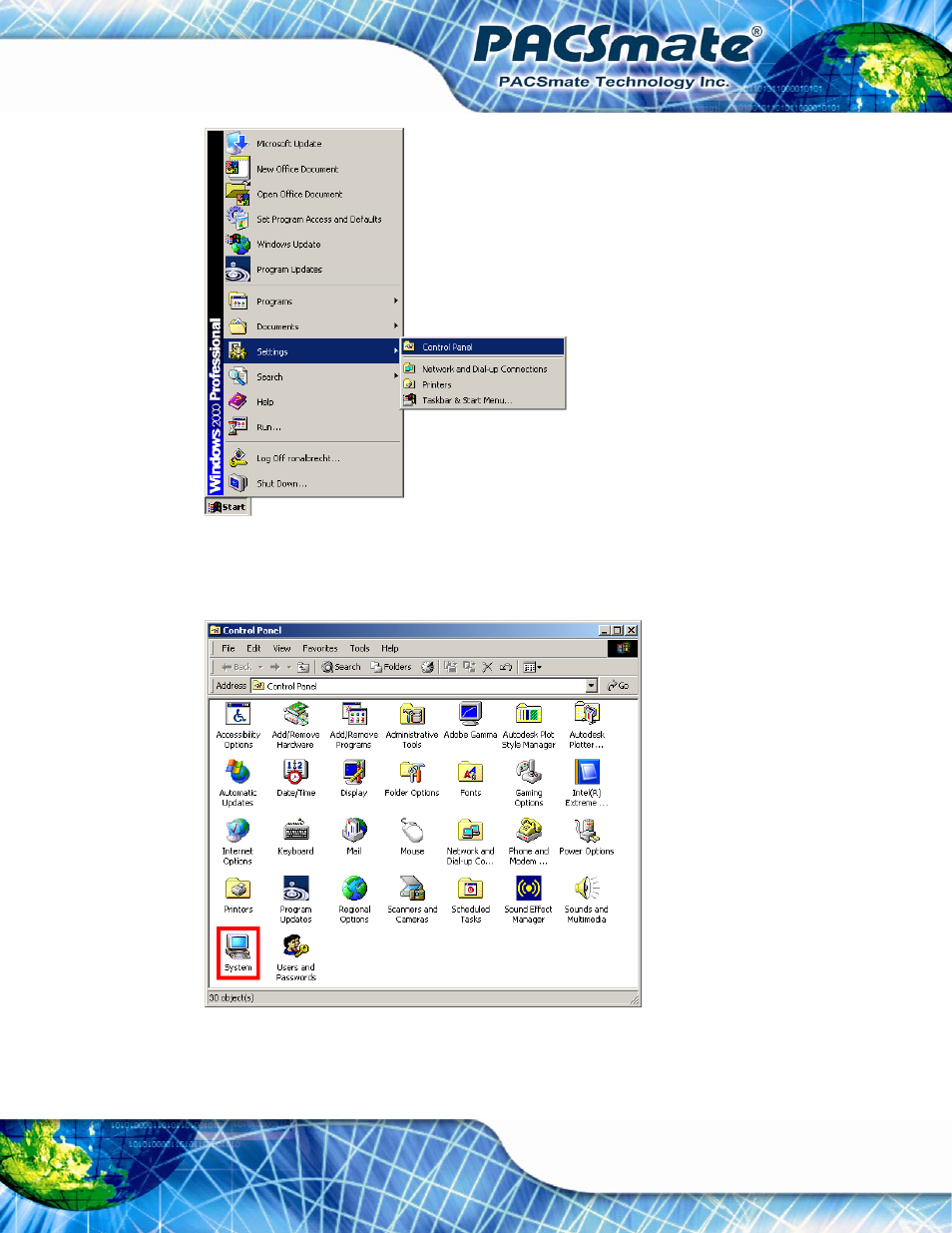This screenshot has width=952, height=1233.
Task: Open the Adobe Gamma icon
Action: (x=470, y=721)
